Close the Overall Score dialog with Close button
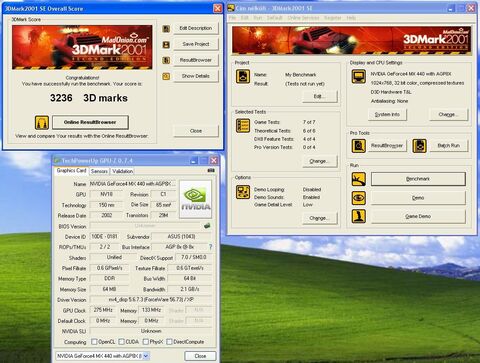 [x=196, y=131]
